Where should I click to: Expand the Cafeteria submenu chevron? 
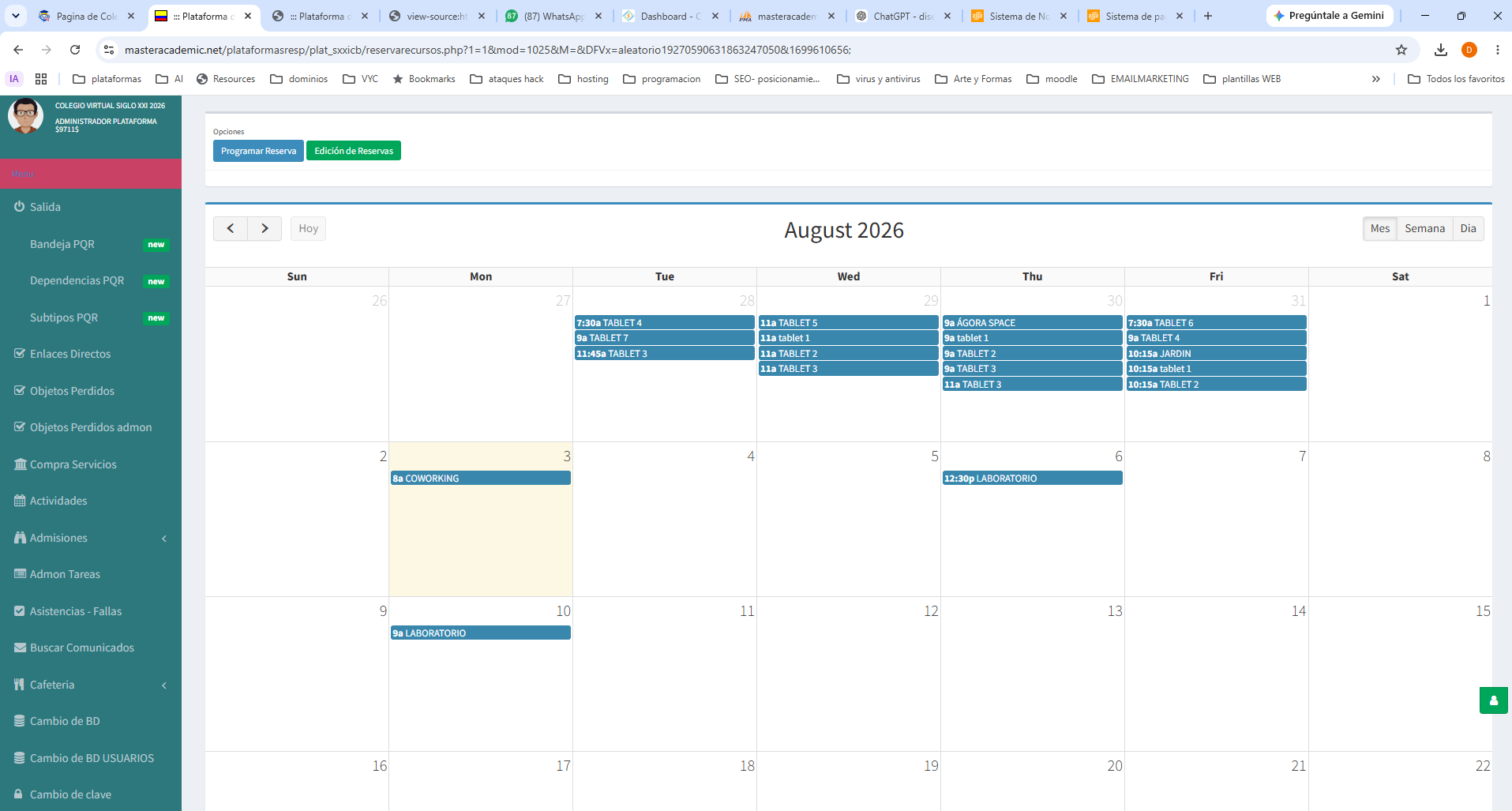(x=164, y=685)
